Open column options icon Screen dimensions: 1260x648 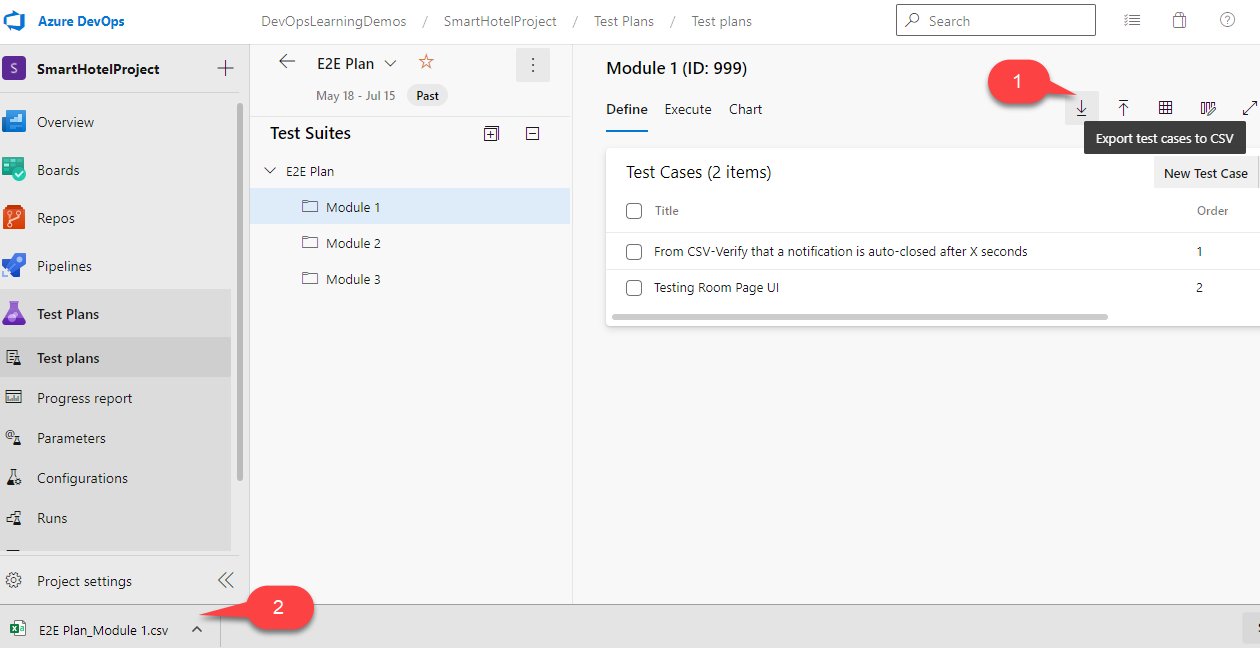coord(1208,108)
